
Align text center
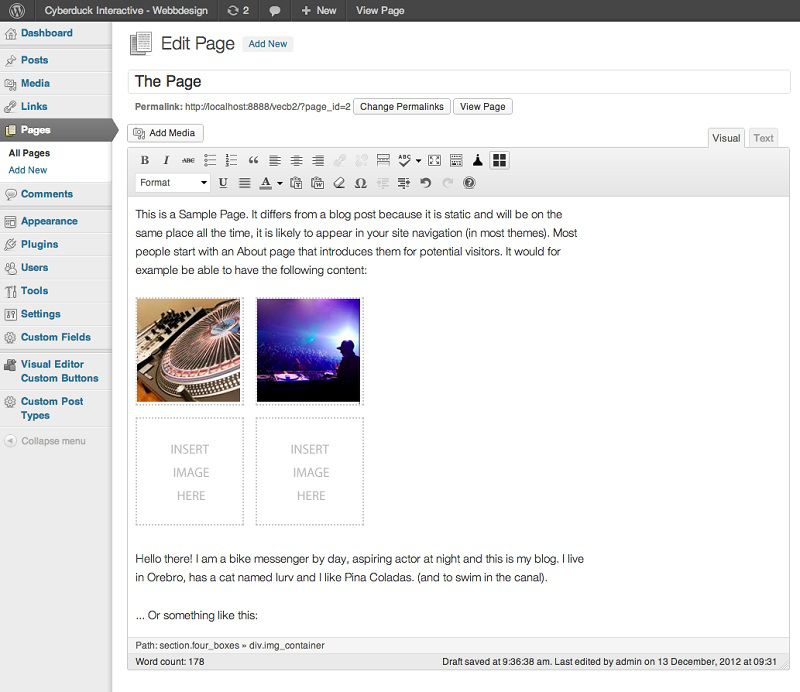[x=296, y=160]
